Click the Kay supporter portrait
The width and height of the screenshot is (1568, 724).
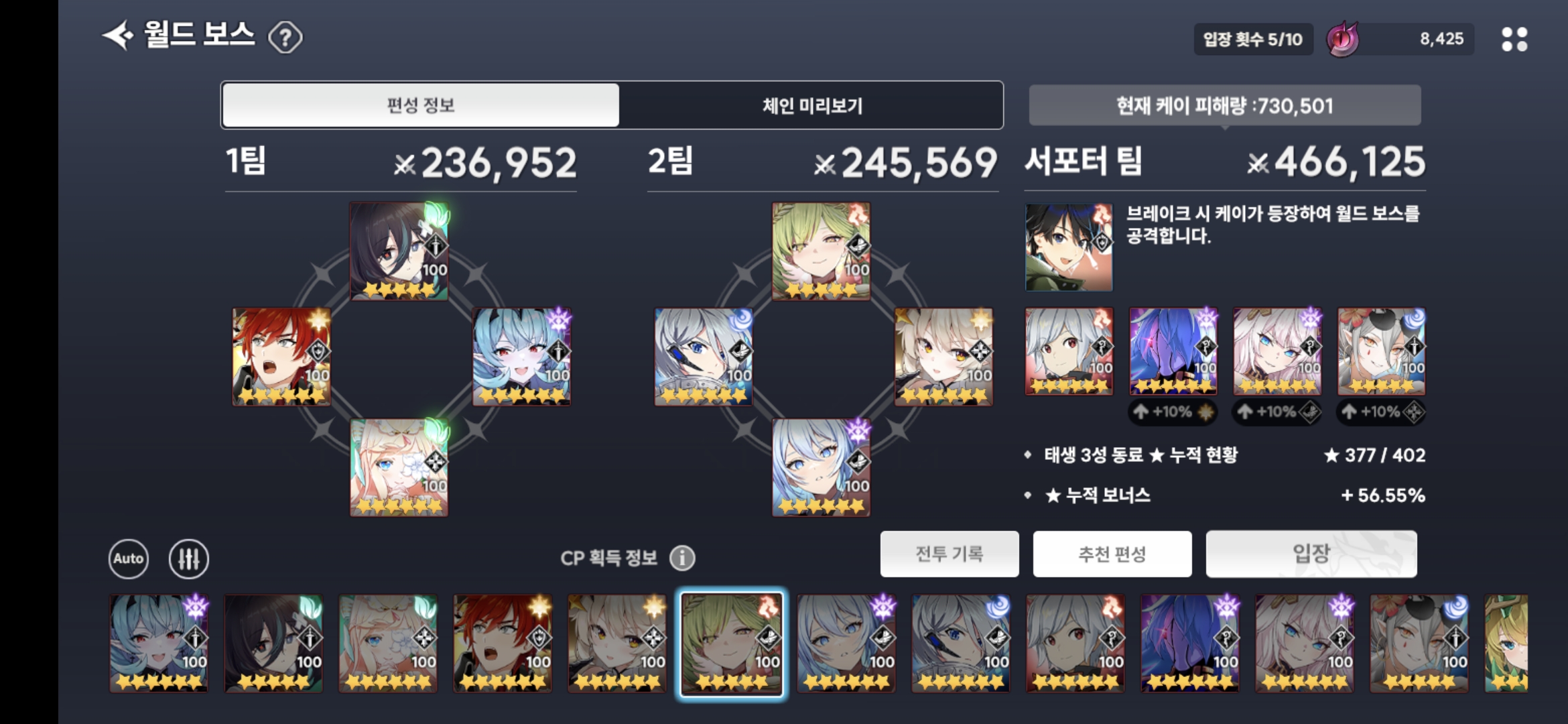[x=1069, y=247]
